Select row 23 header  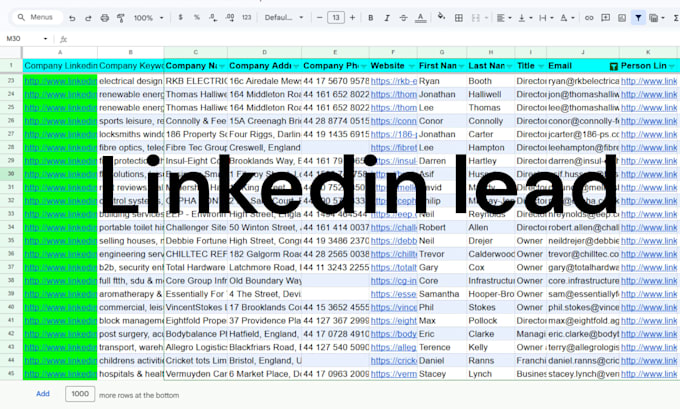(11, 81)
